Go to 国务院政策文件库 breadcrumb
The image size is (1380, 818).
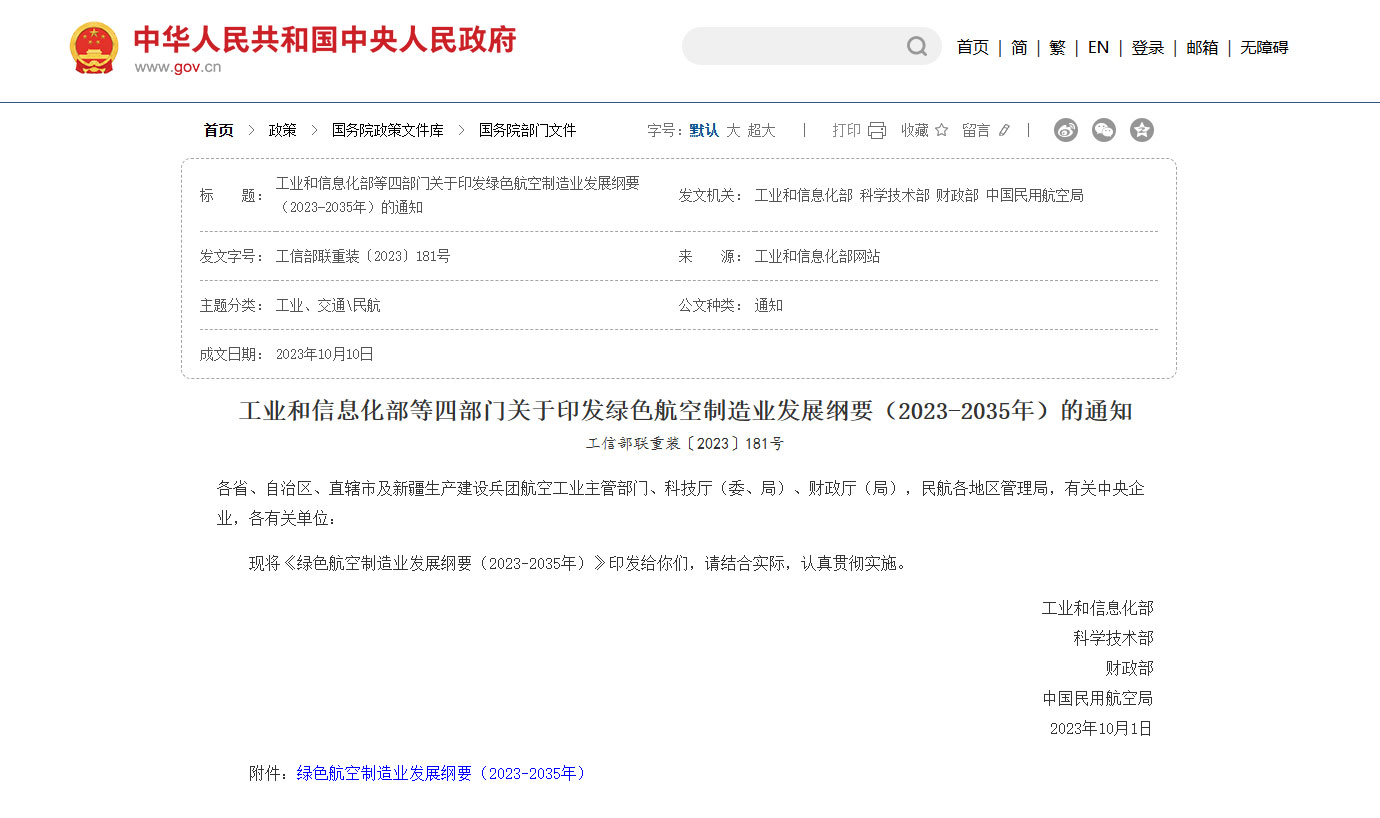tap(387, 130)
